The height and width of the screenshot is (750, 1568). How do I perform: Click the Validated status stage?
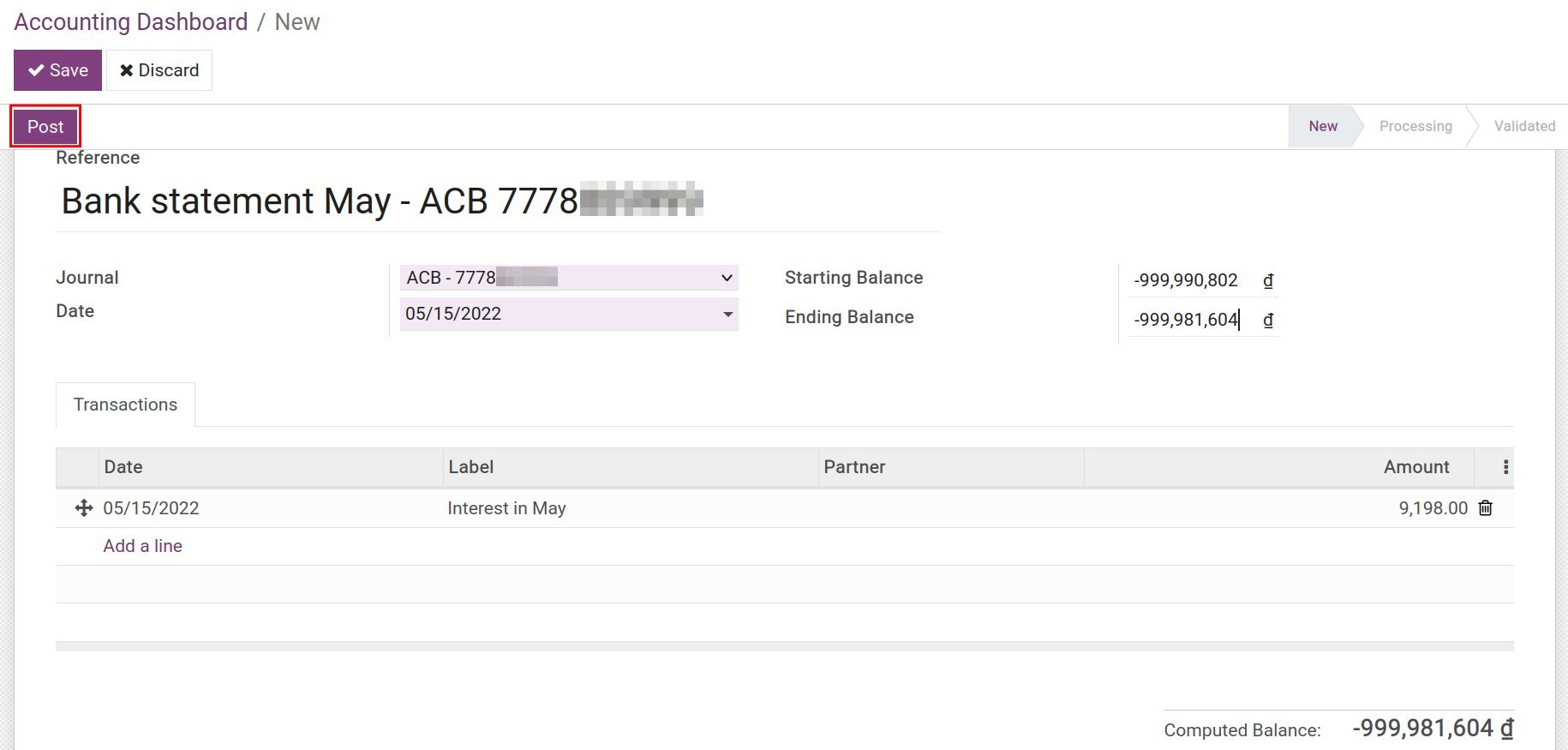click(x=1523, y=126)
